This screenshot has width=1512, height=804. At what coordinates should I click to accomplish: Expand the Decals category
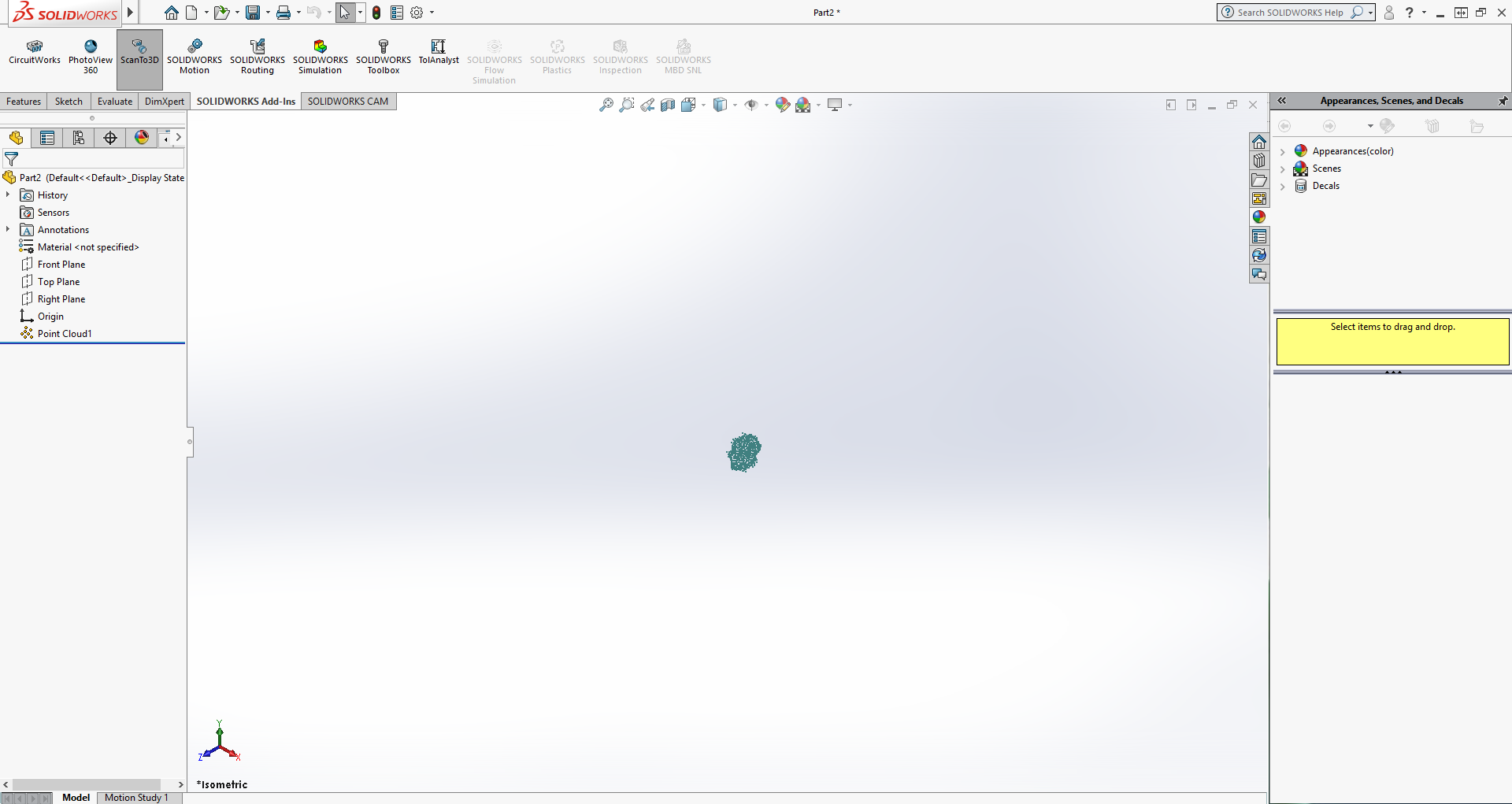click(1284, 187)
